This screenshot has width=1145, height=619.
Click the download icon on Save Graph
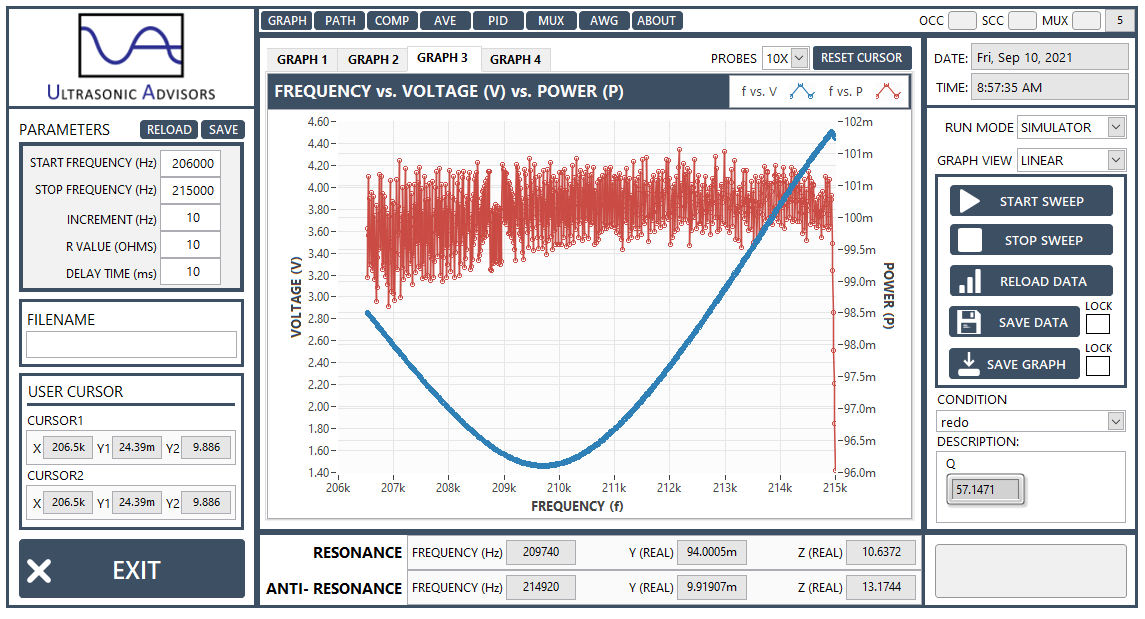(x=969, y=364)
